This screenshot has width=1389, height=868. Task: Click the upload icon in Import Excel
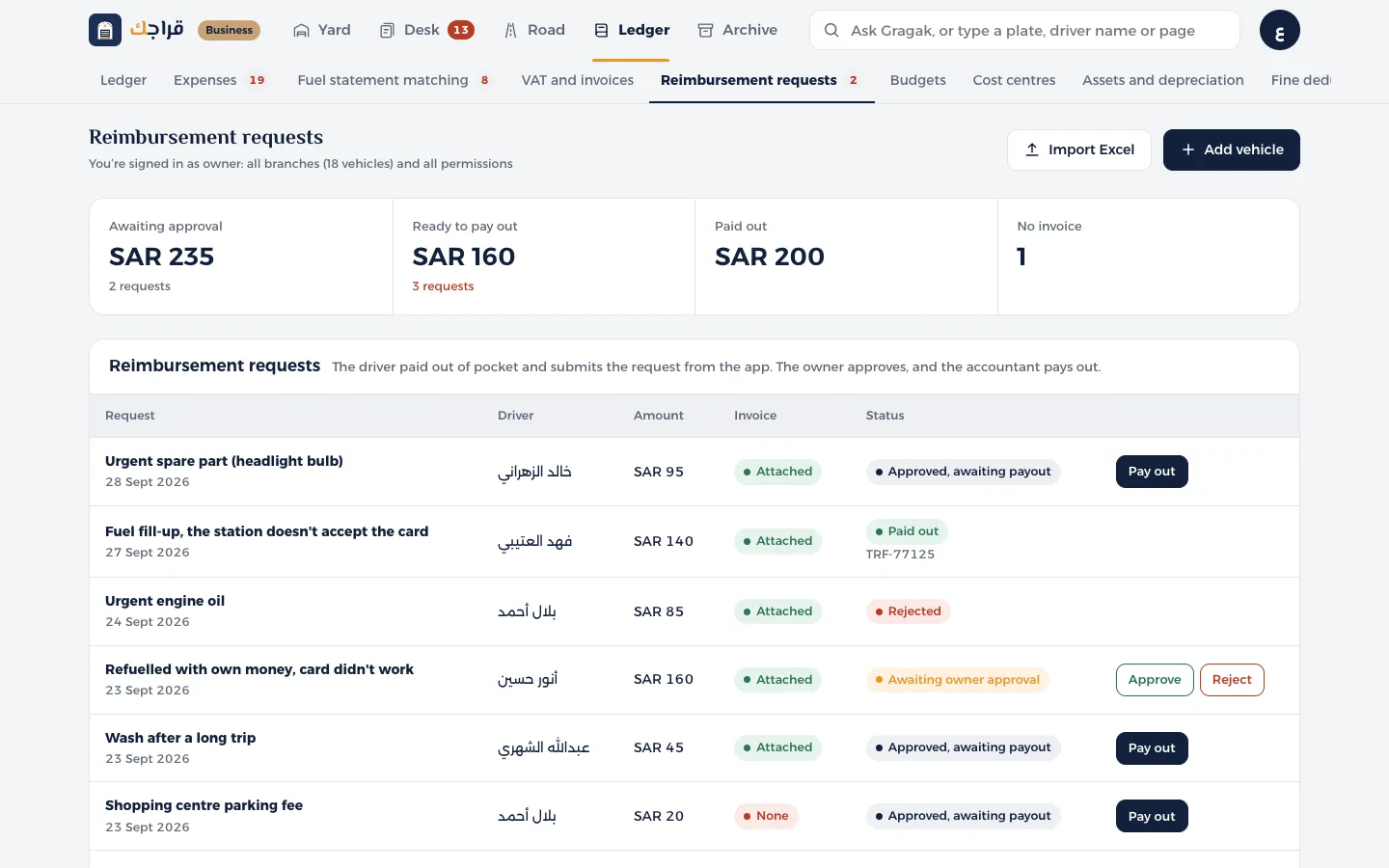point(1032,149)
